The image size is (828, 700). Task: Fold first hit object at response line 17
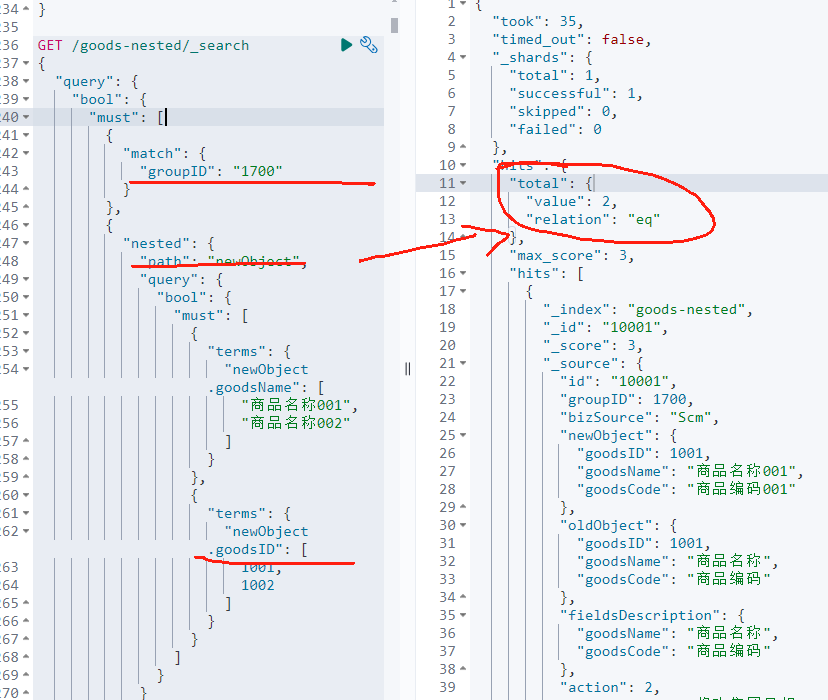coord(463,291)
